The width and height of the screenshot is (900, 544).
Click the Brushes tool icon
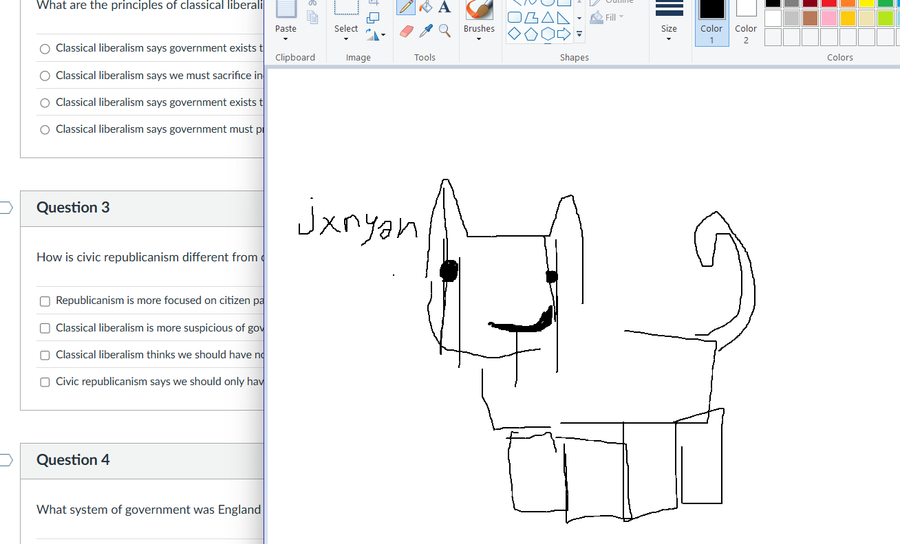(x=479, y=9)
